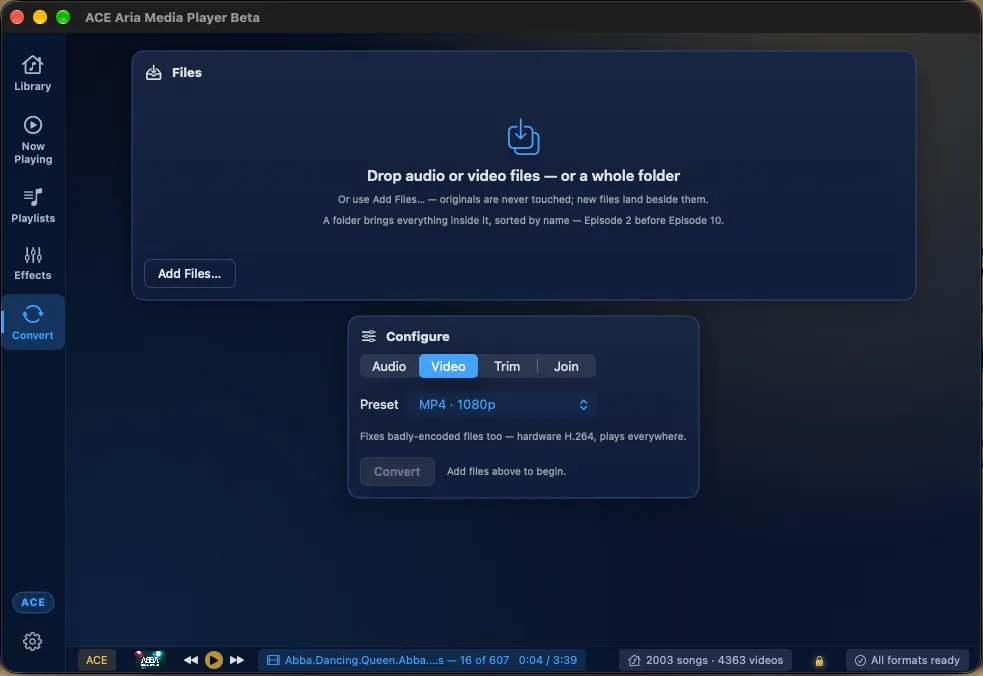This screenshot has height=676, width=983.
Task: Go to Now Playing view
Action: tap(33, 140)
